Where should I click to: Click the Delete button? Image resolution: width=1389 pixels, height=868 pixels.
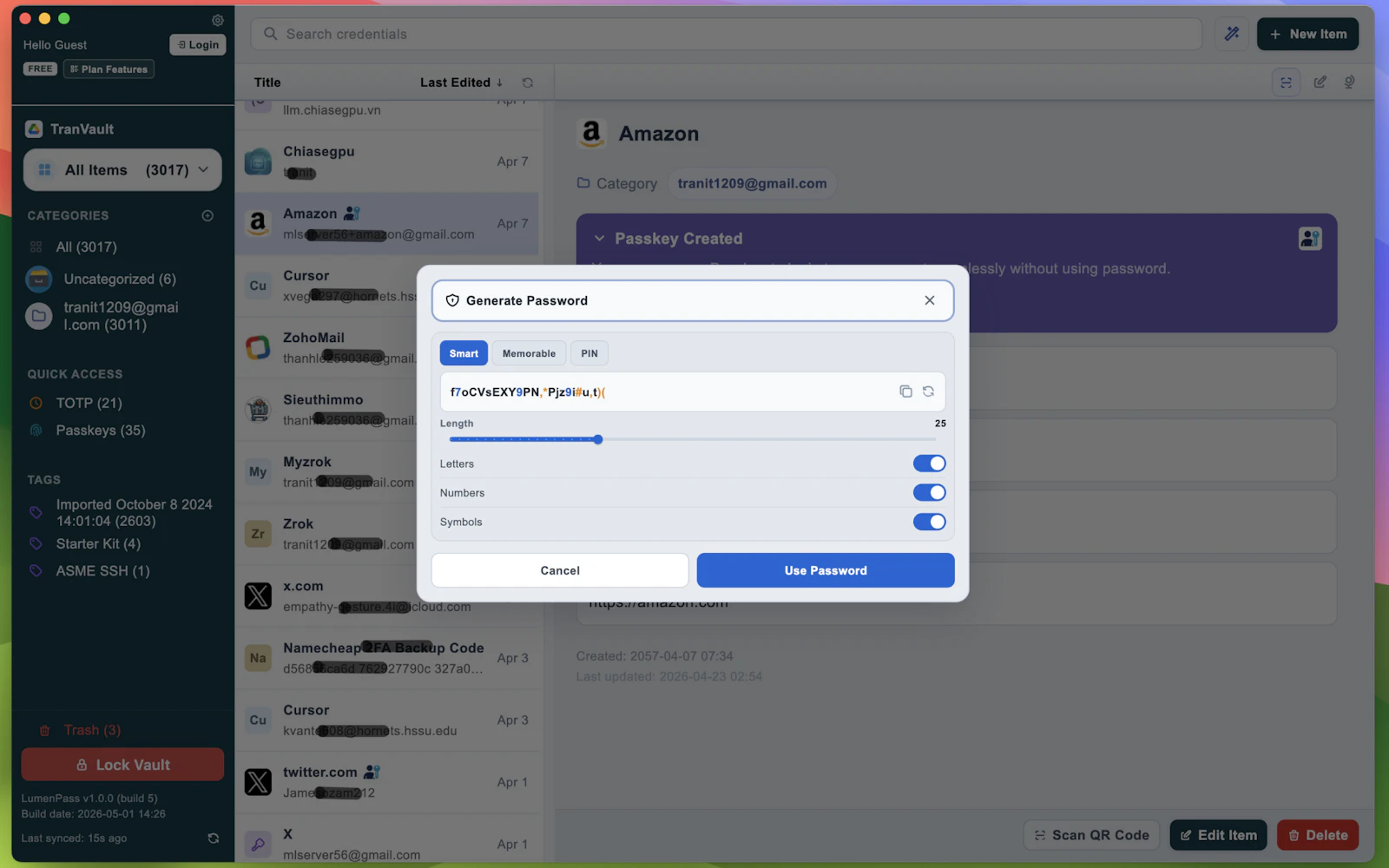tap(1318, 835)
